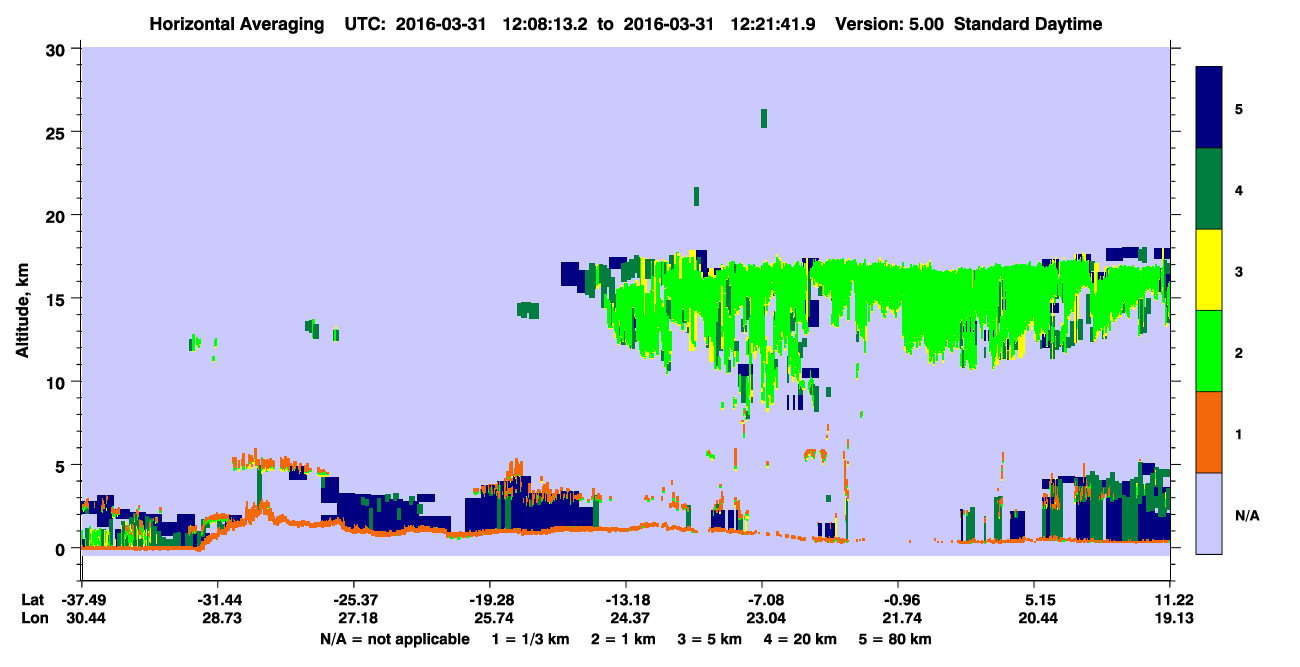This screenshot has height=667, width=1300.
Task: Click the yellow colorbar segment labeled 3
Action: click(1209, 270)
